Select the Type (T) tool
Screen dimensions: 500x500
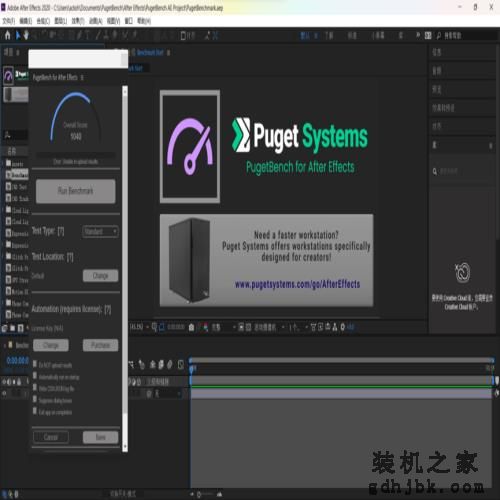(x=88, y=35)
